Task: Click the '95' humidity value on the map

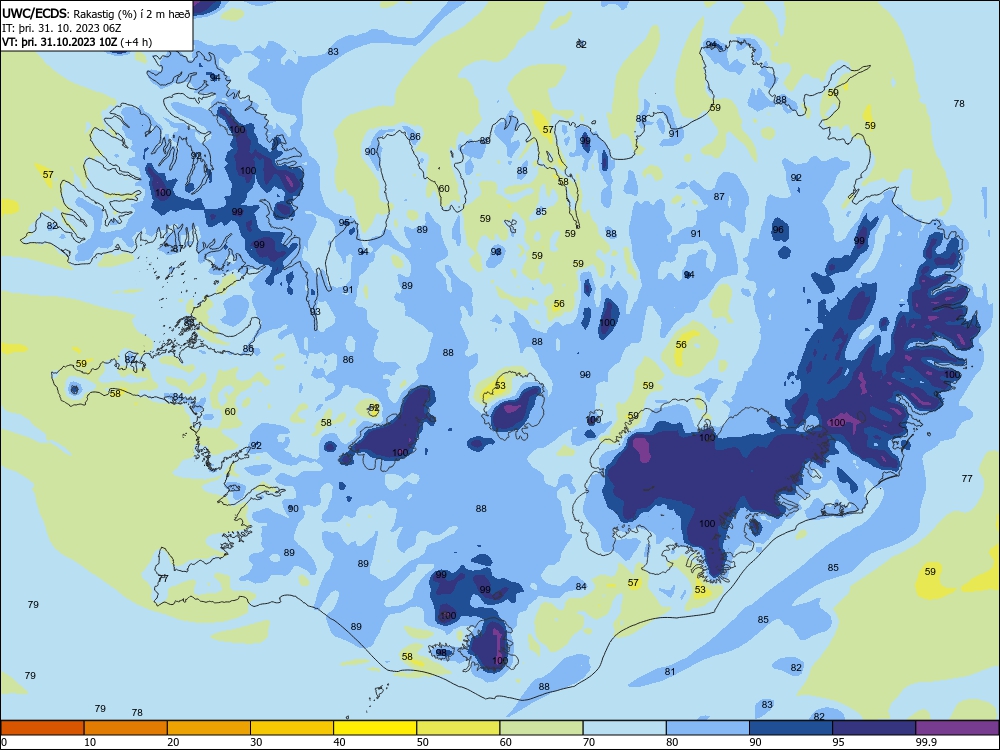Action: 344,223
